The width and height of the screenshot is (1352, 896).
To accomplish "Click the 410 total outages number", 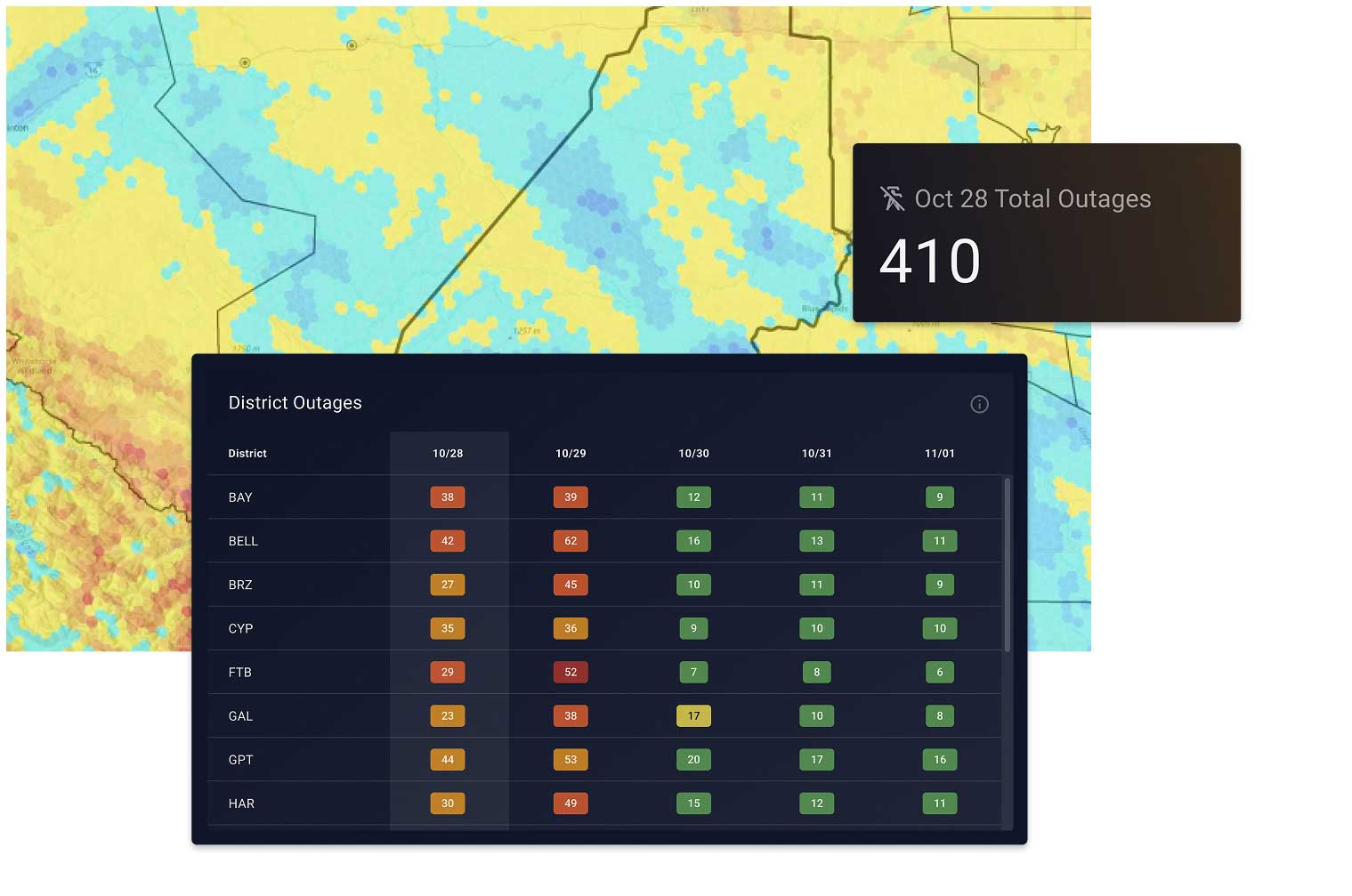I will click(929, 262).
